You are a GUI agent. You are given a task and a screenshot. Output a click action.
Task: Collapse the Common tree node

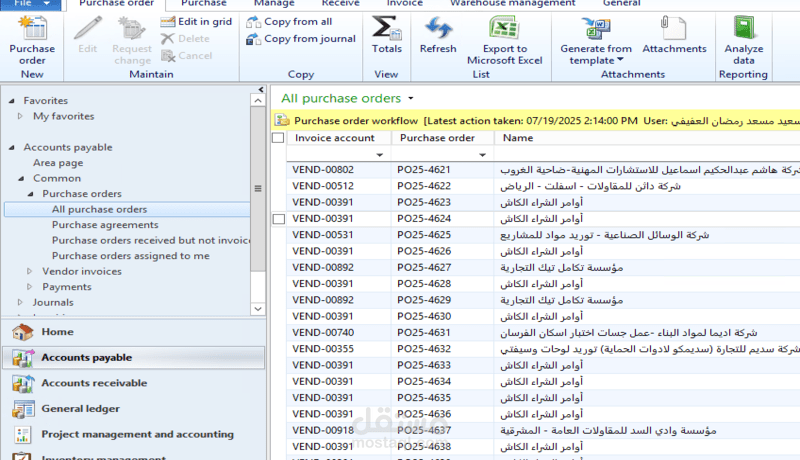click(21, 178)
